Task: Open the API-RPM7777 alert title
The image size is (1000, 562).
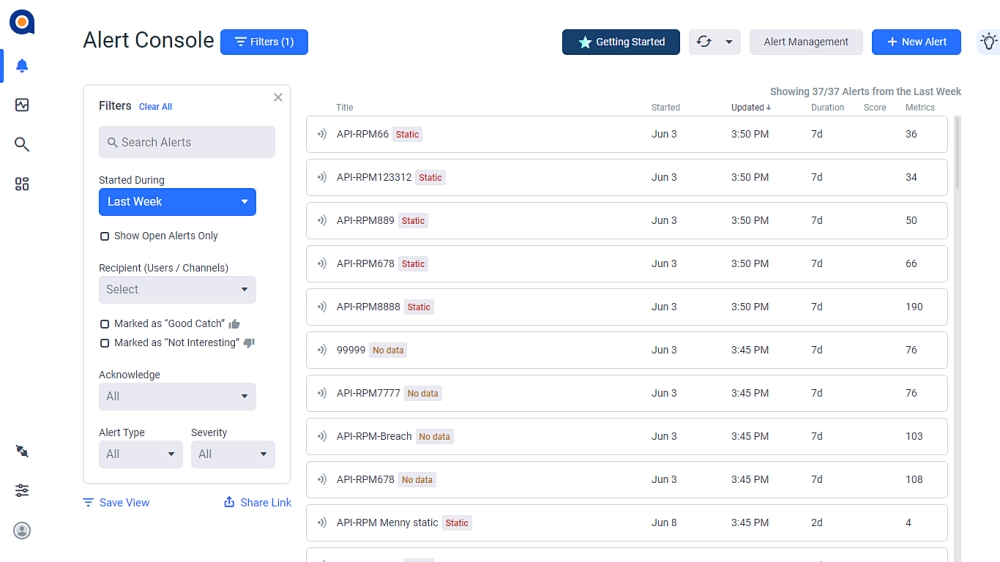Action: click(x=368, y=393)
